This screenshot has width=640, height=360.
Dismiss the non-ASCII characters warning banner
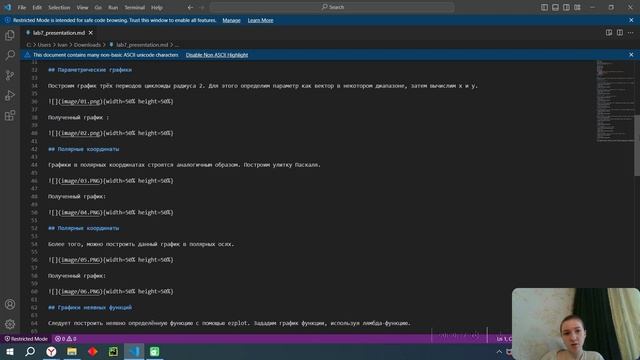coord(631,55)
